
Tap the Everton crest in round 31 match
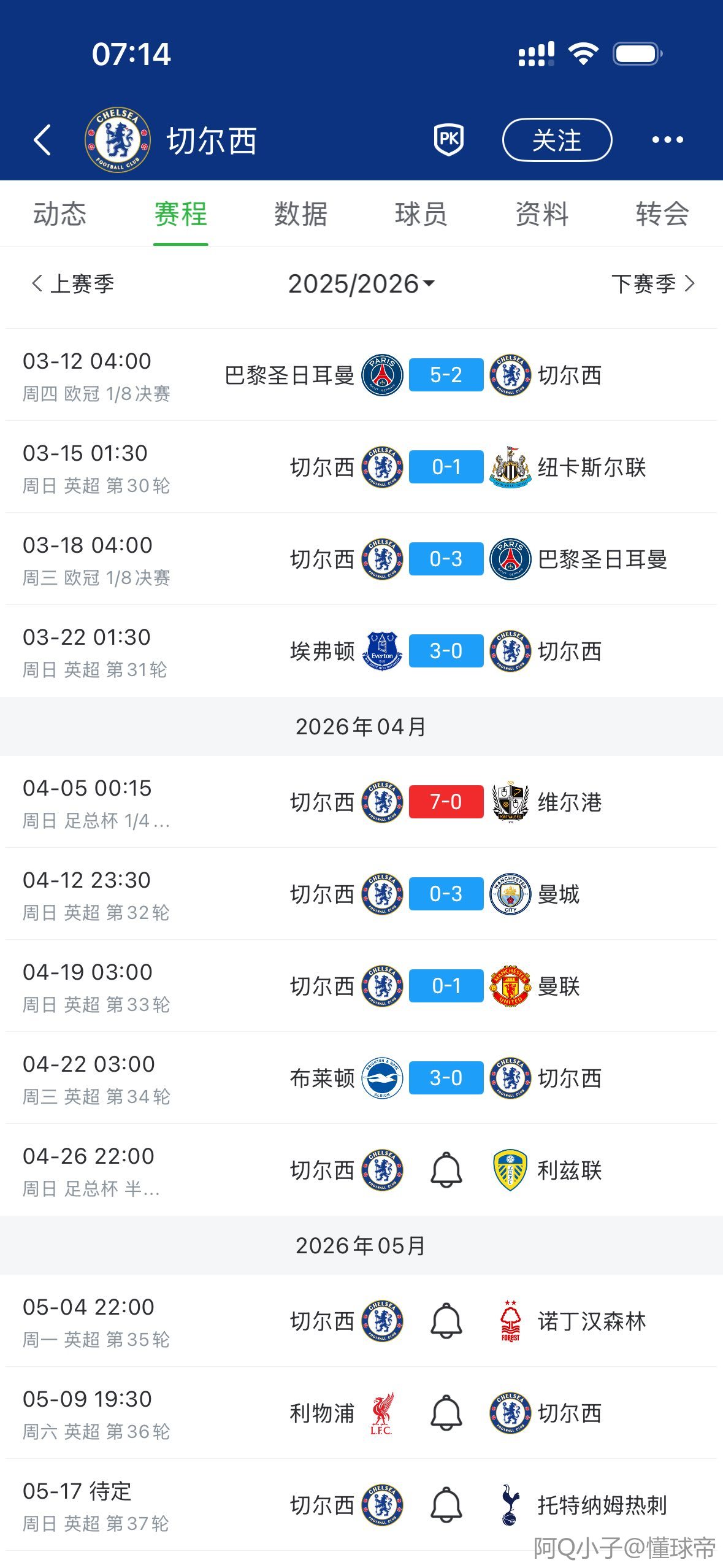tap(382, 651)
